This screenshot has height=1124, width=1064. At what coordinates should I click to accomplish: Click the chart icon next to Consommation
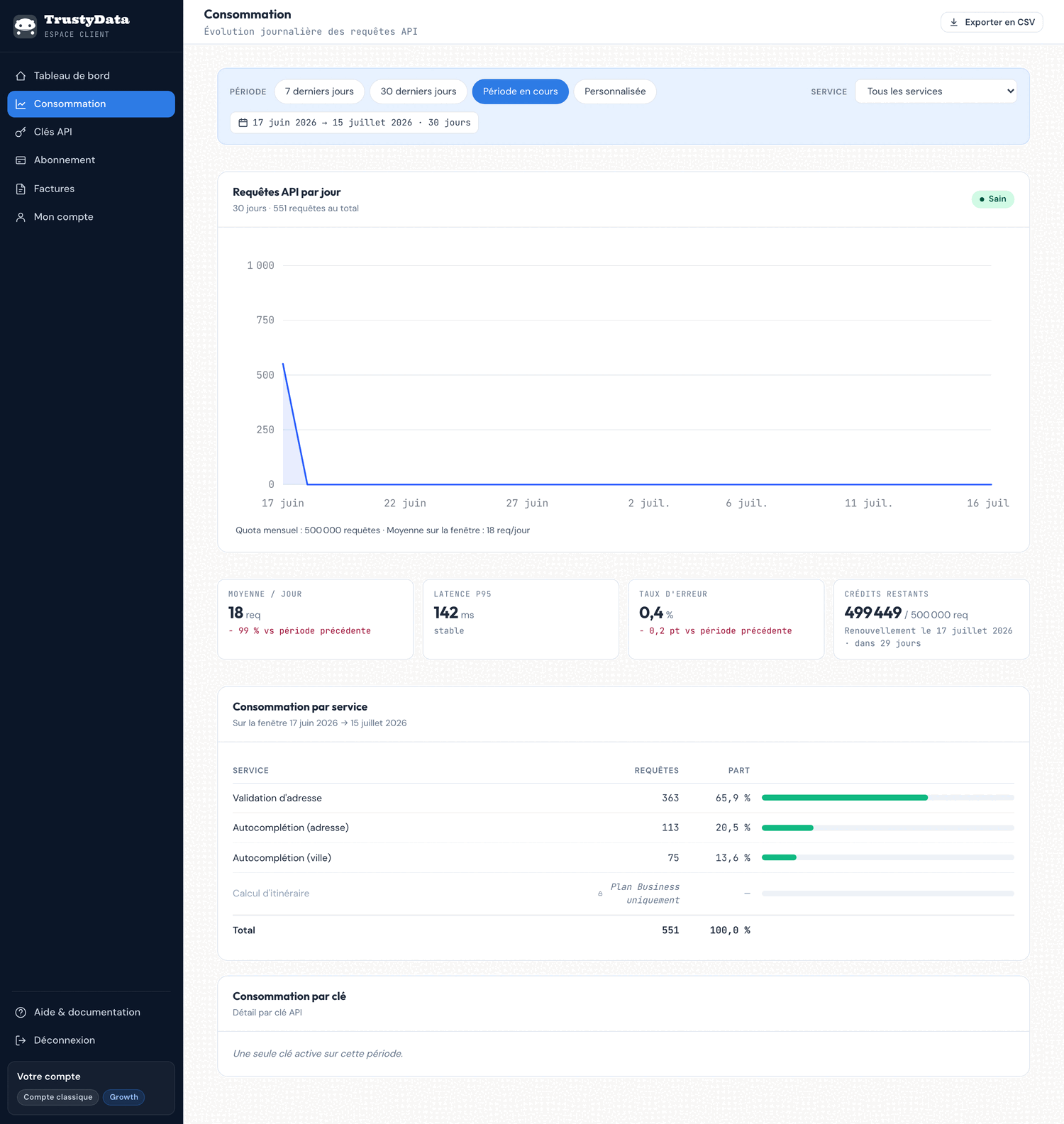coord(21,104)
